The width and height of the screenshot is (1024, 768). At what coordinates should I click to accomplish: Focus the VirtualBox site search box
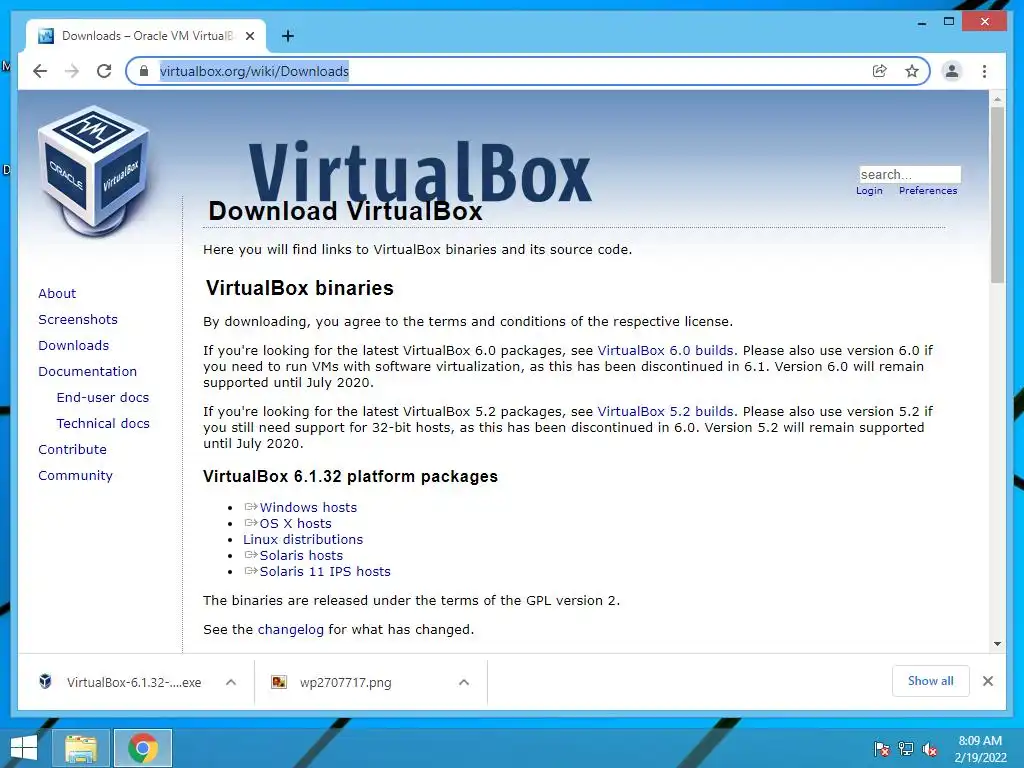[910, 174]
